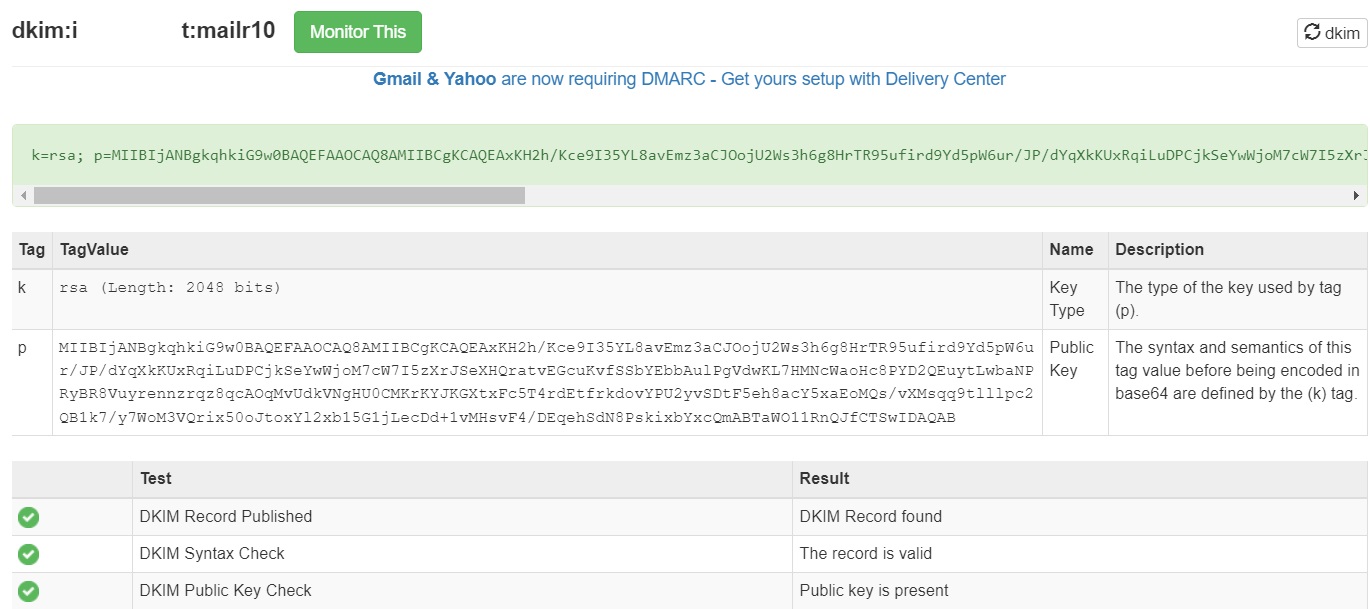Click the green check for DKIM Syntax Check

coord(29,554)
